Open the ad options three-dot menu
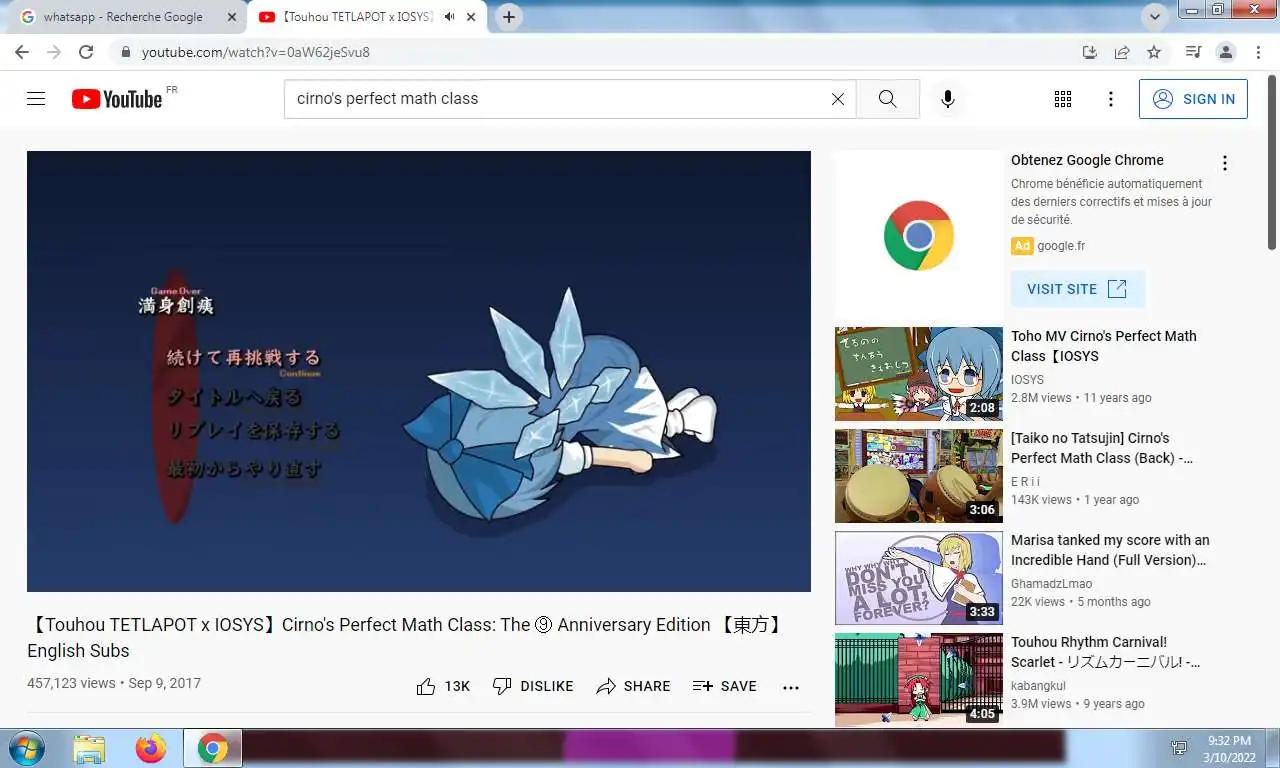Screen dimensions: 1280x768 (x=1224, y=163)
